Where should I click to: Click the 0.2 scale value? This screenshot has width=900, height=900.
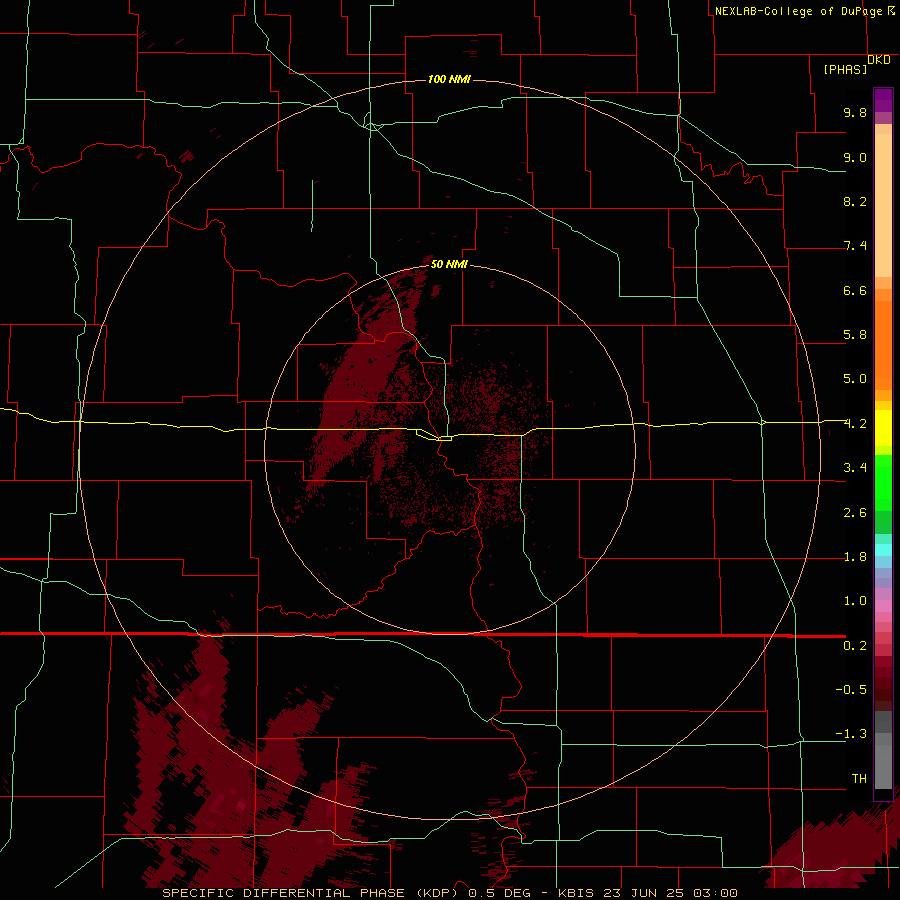pos(855,646)
